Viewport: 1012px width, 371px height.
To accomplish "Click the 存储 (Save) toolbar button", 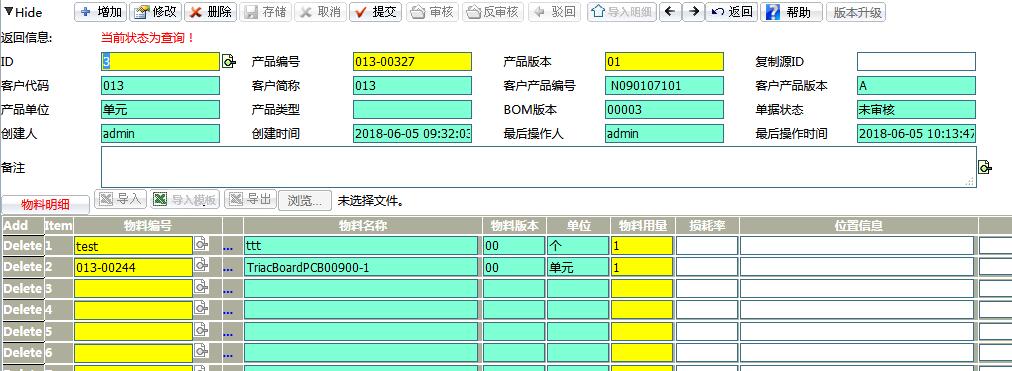I will pyautogui.click(x=265, y=12).
